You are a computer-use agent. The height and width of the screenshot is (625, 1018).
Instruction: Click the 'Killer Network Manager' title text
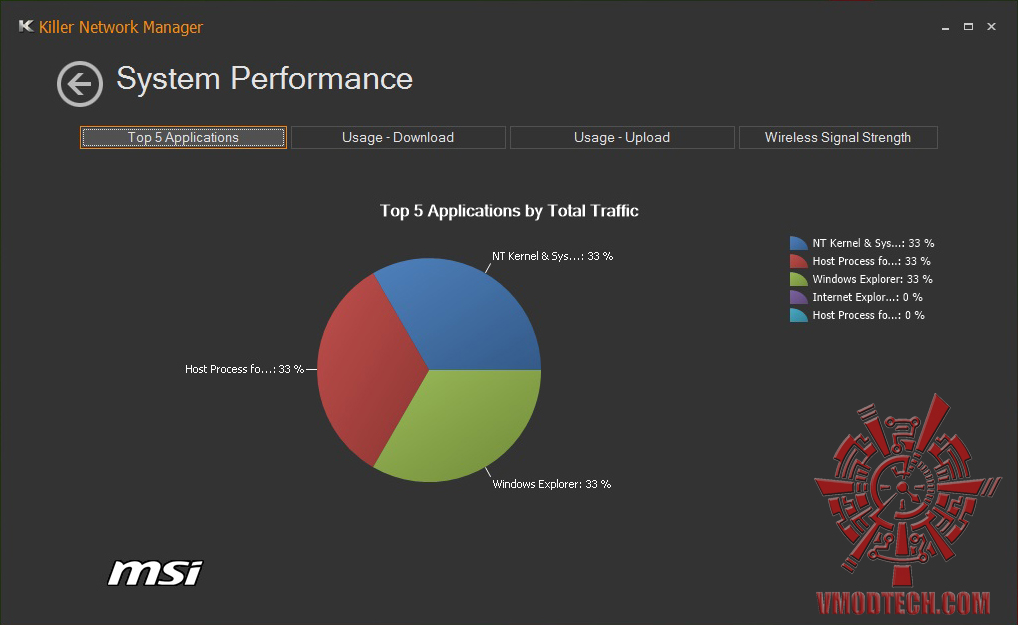(x=121, y=27)
